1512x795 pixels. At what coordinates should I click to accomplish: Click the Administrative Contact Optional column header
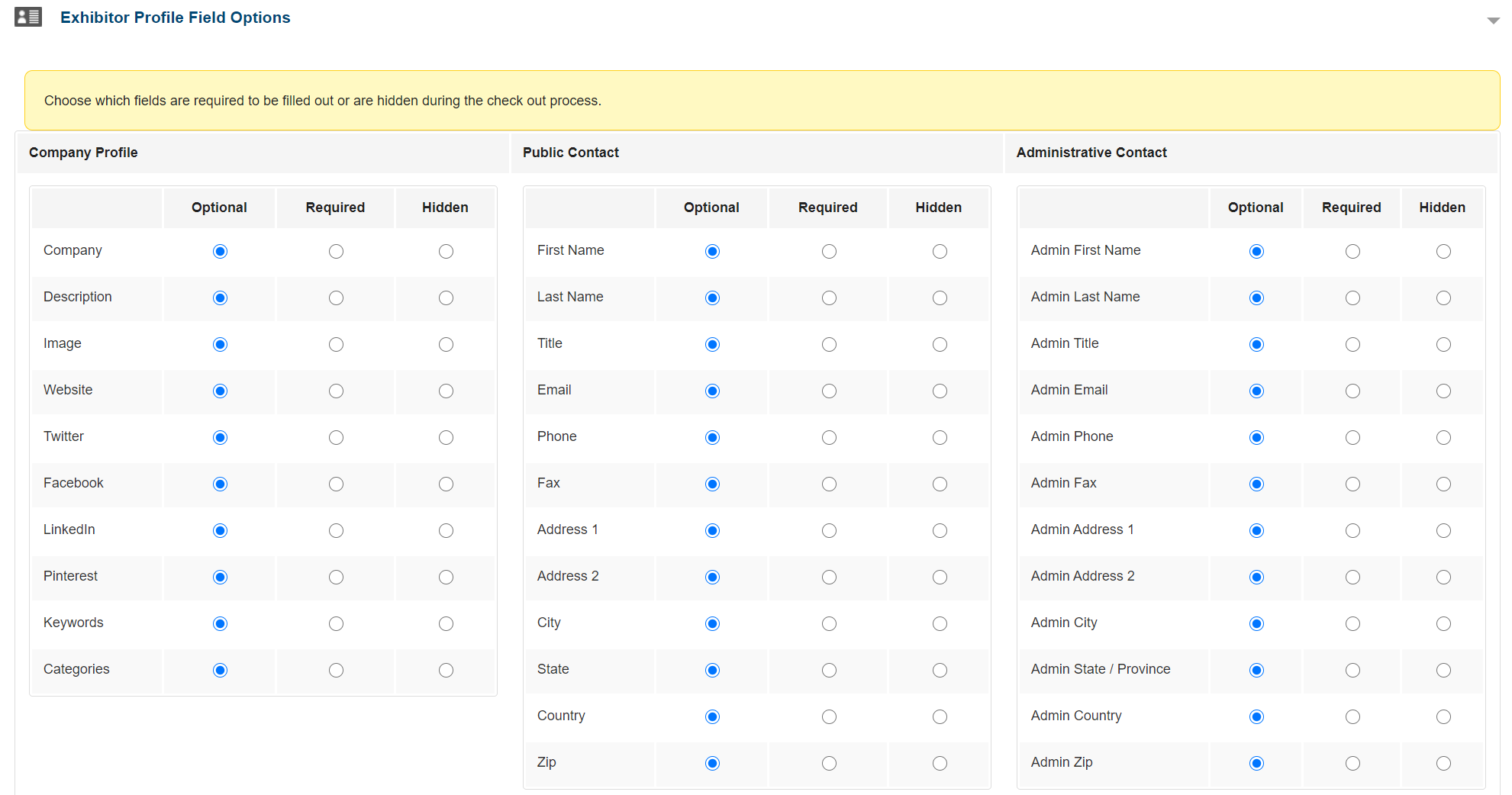pos(1256,208)
